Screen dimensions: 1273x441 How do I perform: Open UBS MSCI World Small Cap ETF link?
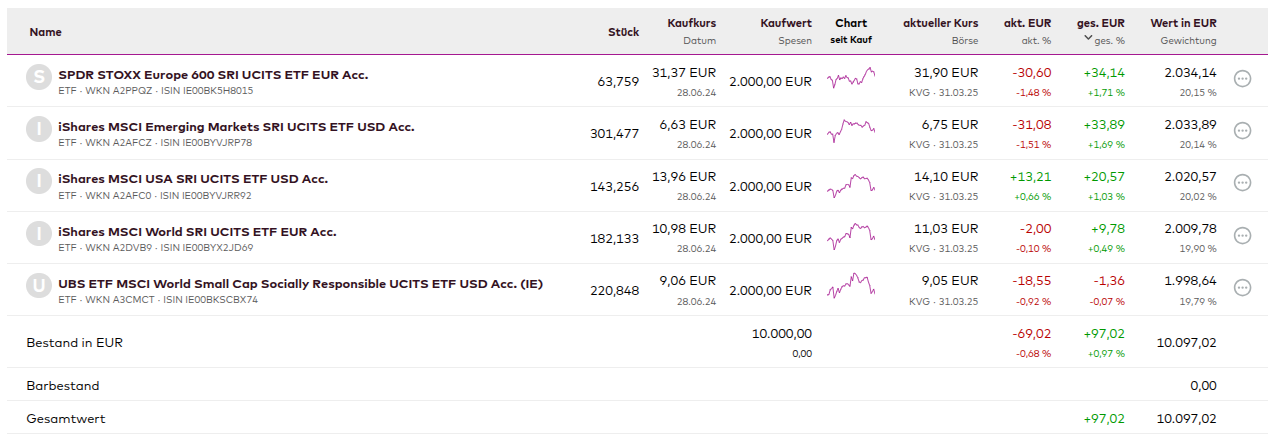[300, 283]
